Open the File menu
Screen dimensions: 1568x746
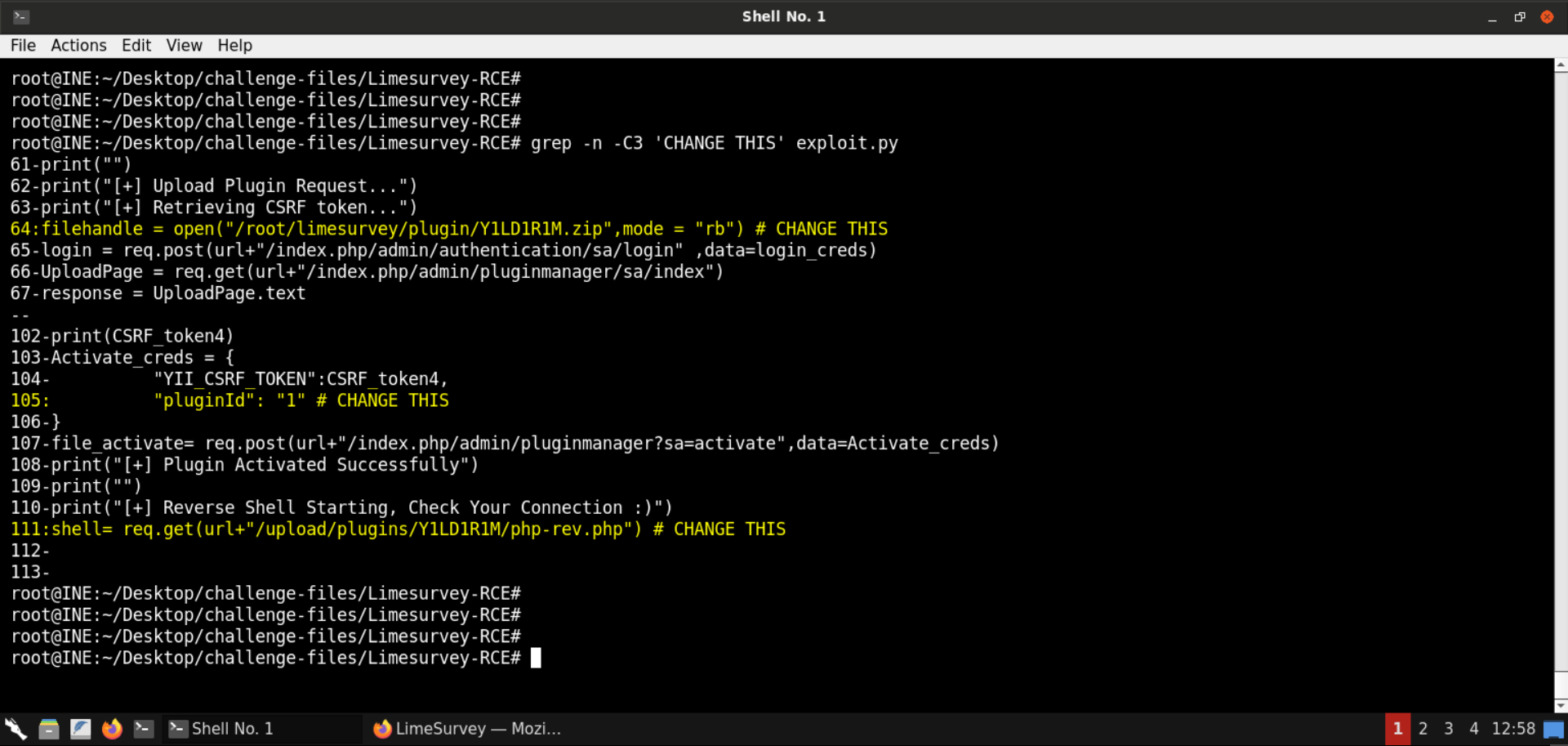pos(22,45)
